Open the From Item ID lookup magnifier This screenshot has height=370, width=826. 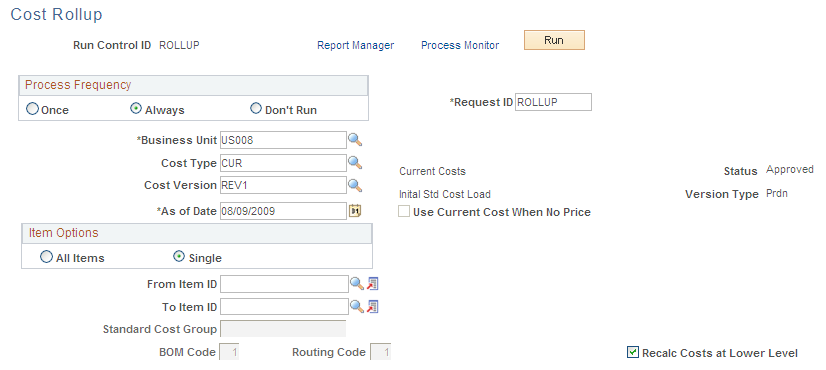click(357, 284)
